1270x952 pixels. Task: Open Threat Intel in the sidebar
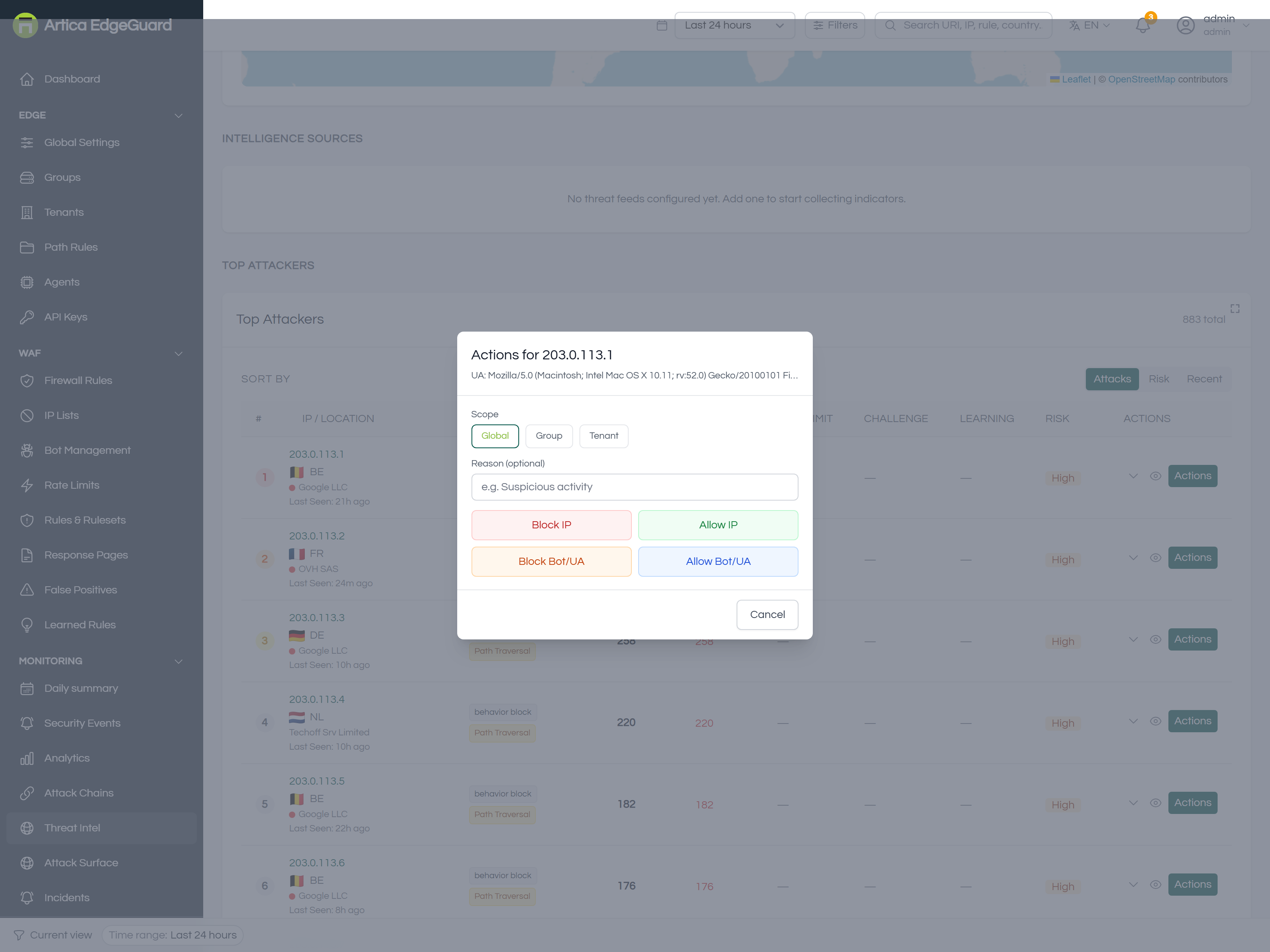(x=102, y=828)
